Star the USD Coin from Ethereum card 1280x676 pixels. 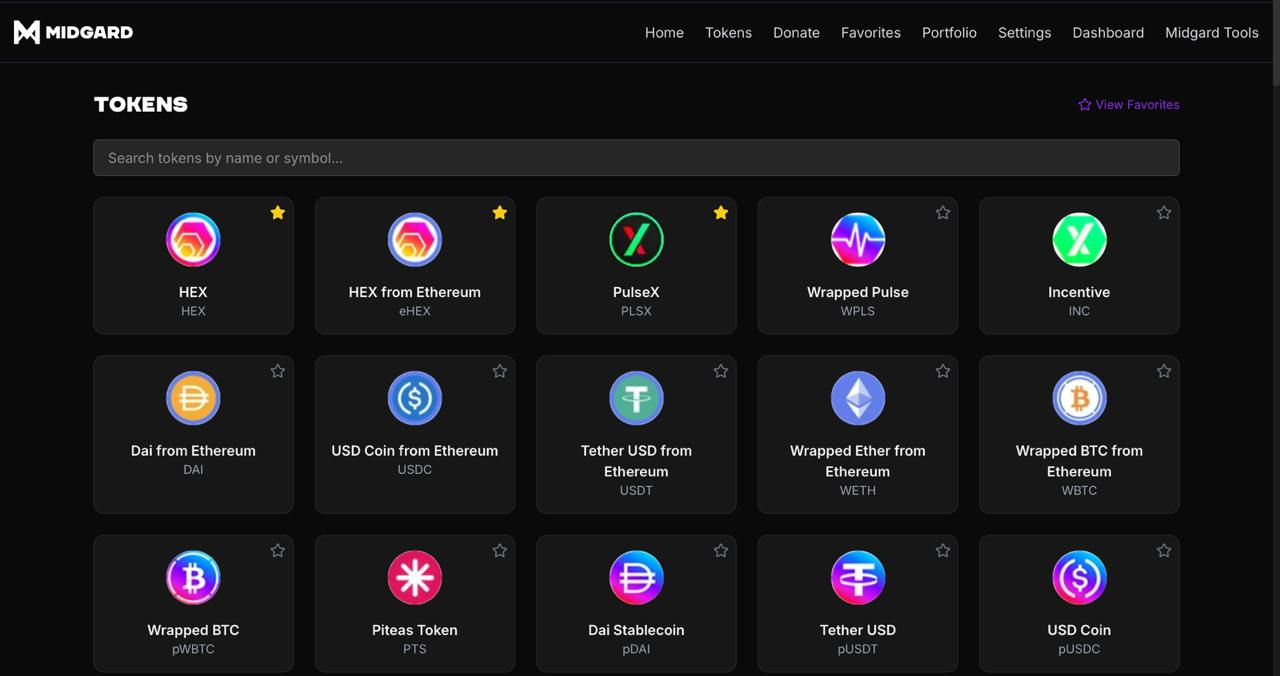(500, 371)
